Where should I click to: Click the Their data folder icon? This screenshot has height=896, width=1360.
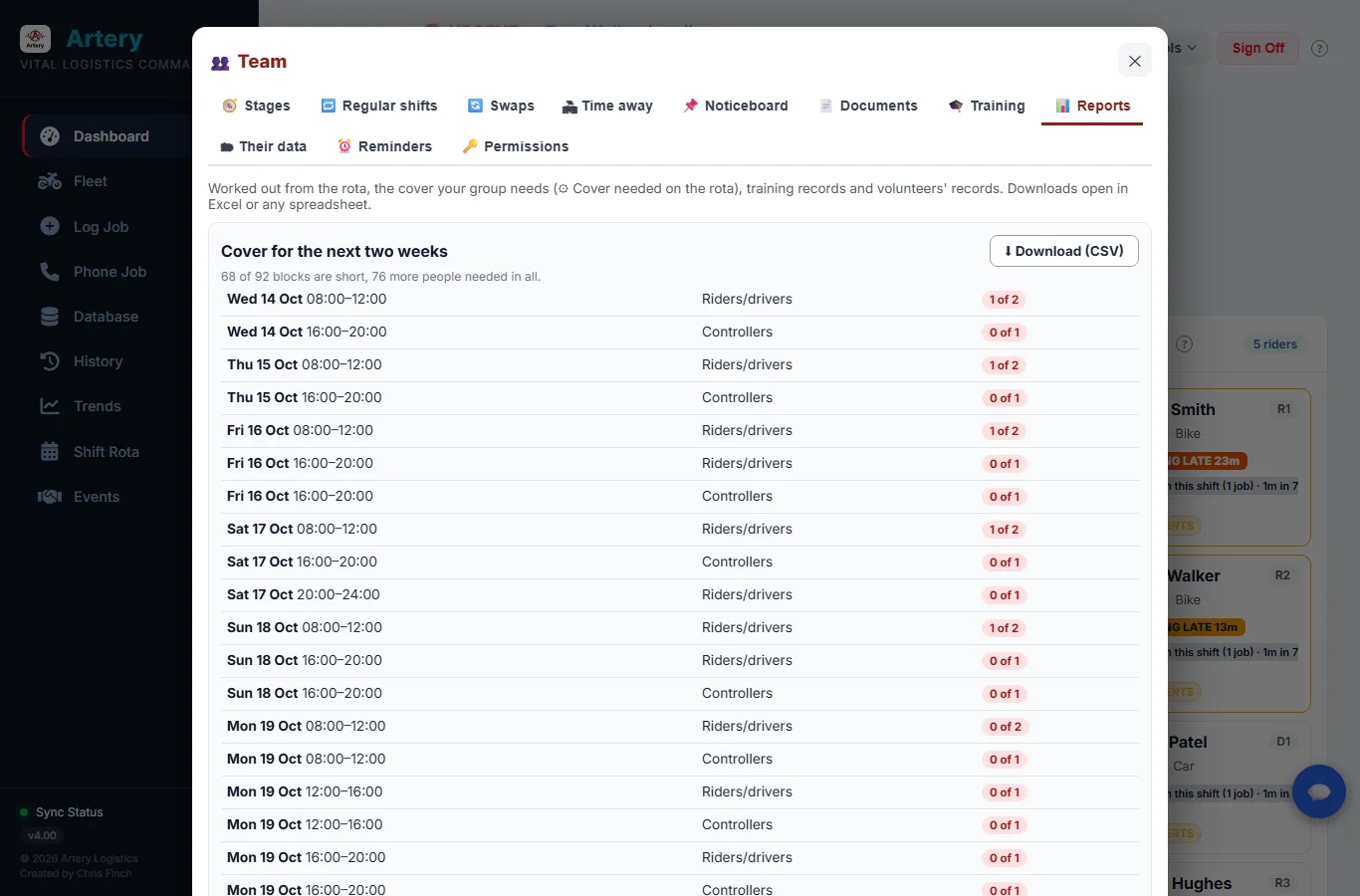227,147
